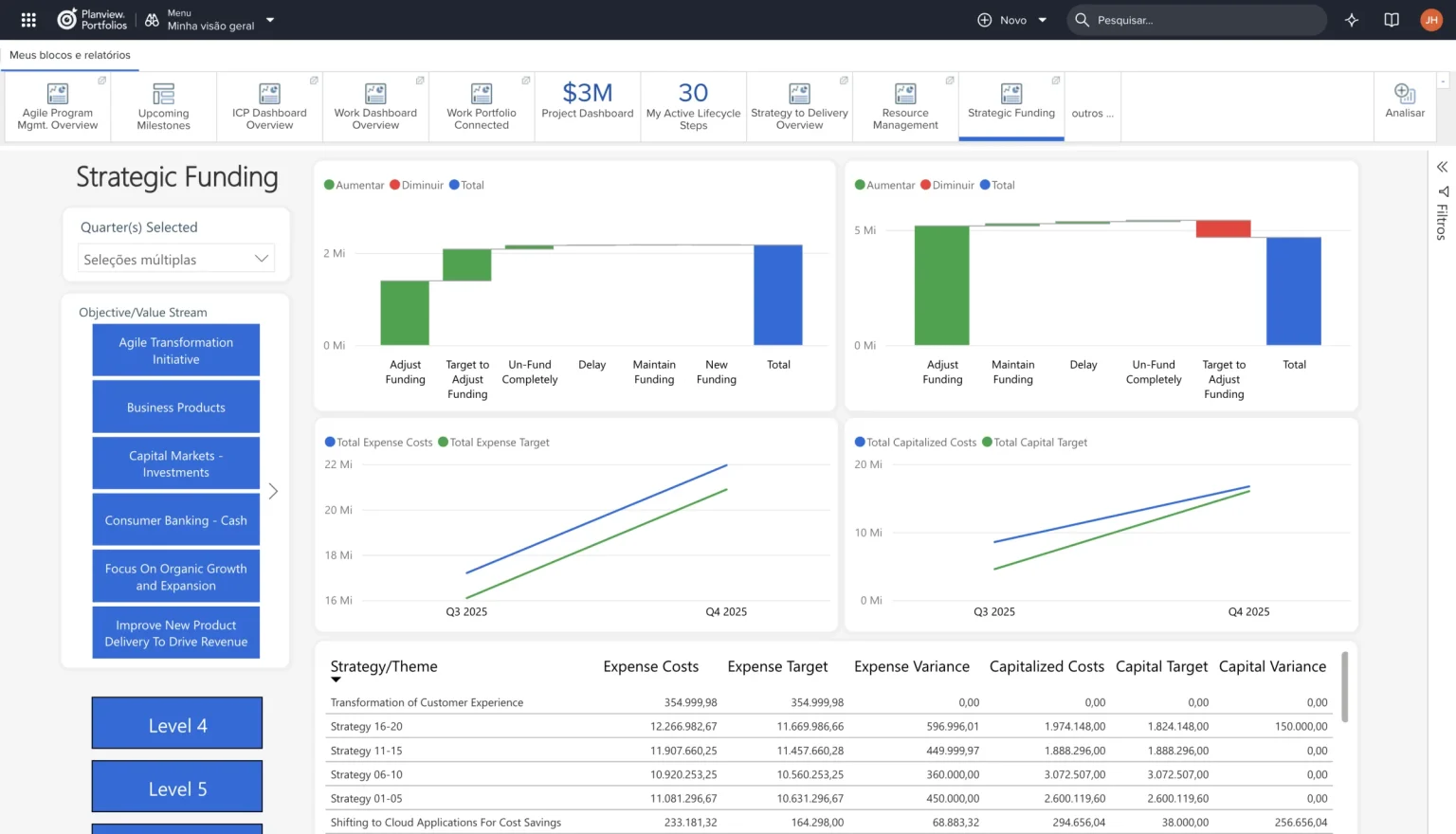1456x834 pixels.
Task: Click the blue Total bar in left chart
Action: [x=778, y=295]
